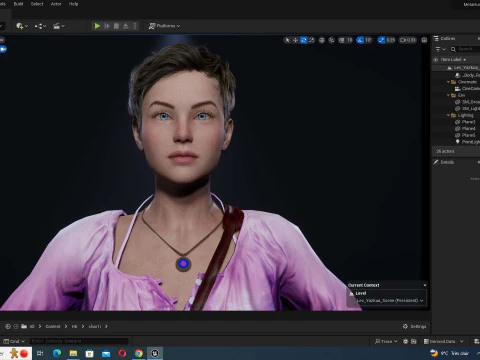Choose the Scale gizmo tool
The height and width of the screenshot is (360, 480).
click(312, 40)
